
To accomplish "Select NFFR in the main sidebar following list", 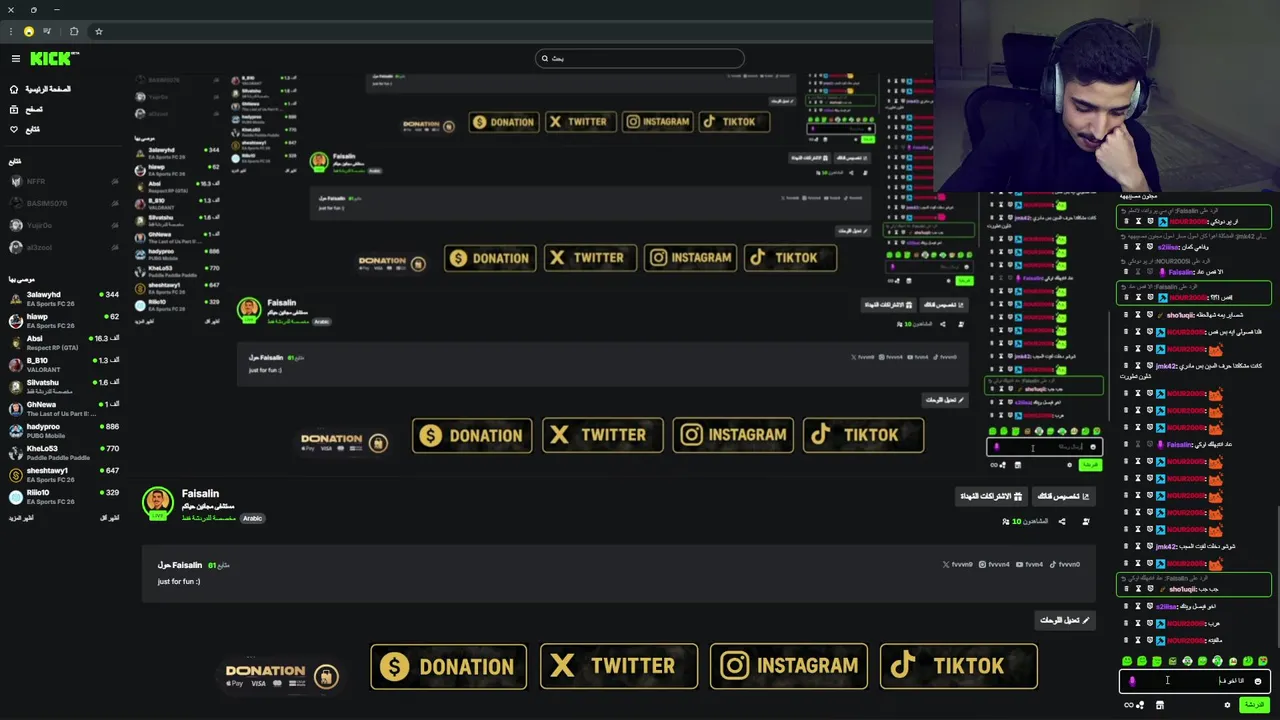I will [x=63, y=182].
